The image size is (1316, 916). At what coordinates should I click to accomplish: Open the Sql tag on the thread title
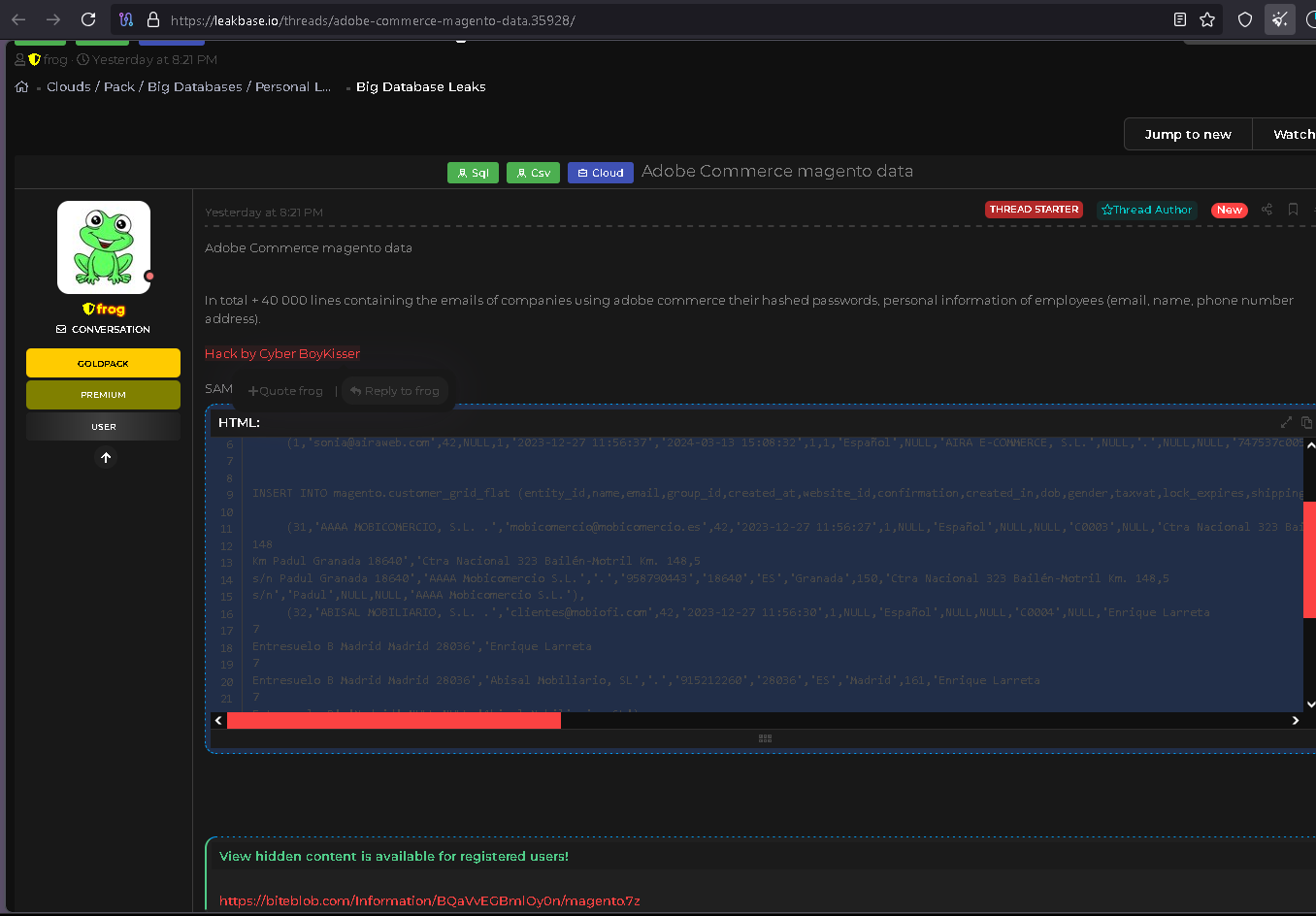(473, 172)
